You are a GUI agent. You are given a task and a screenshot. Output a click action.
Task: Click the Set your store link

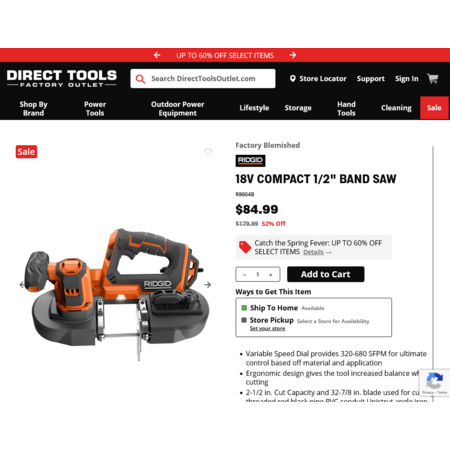tap(267, 329)
